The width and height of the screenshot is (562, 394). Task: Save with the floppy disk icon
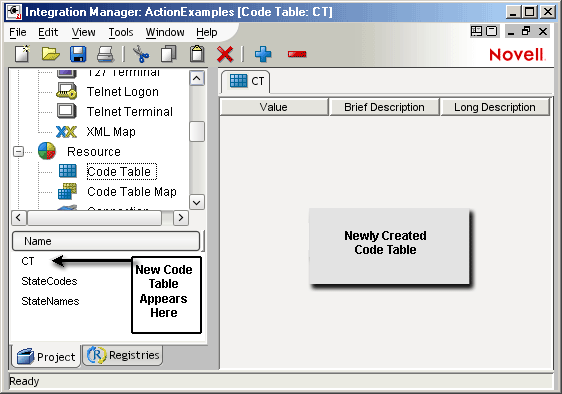point(78,54)
